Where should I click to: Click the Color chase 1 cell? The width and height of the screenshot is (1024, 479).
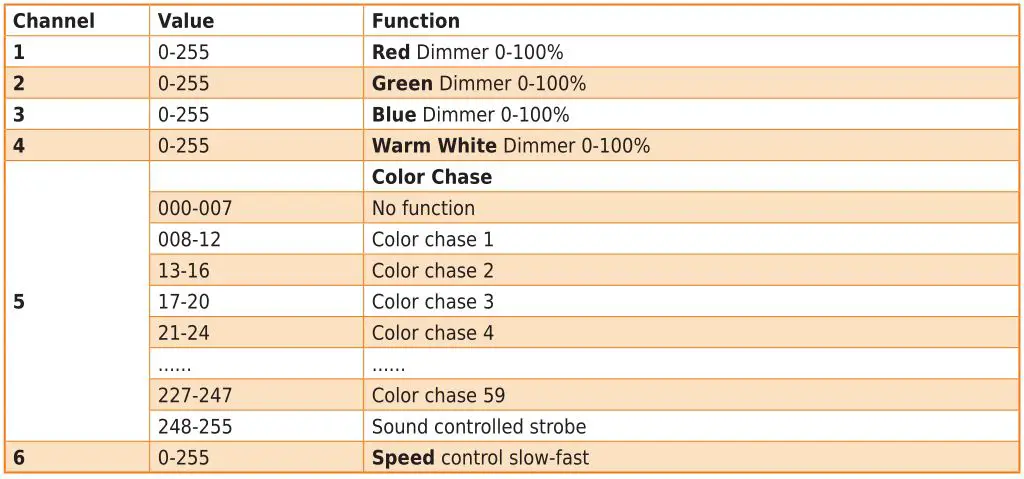tap(433, 240)
